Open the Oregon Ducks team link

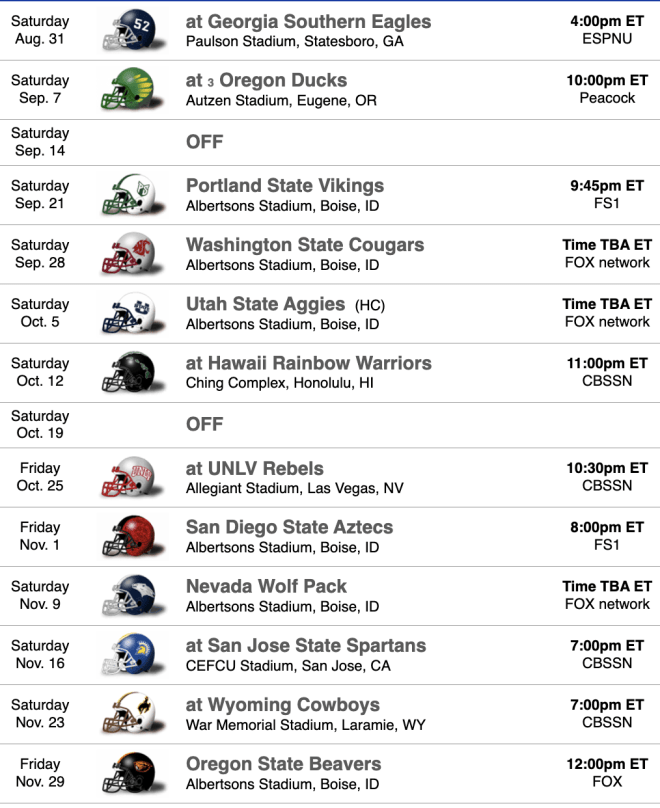(x=283, y=80)
